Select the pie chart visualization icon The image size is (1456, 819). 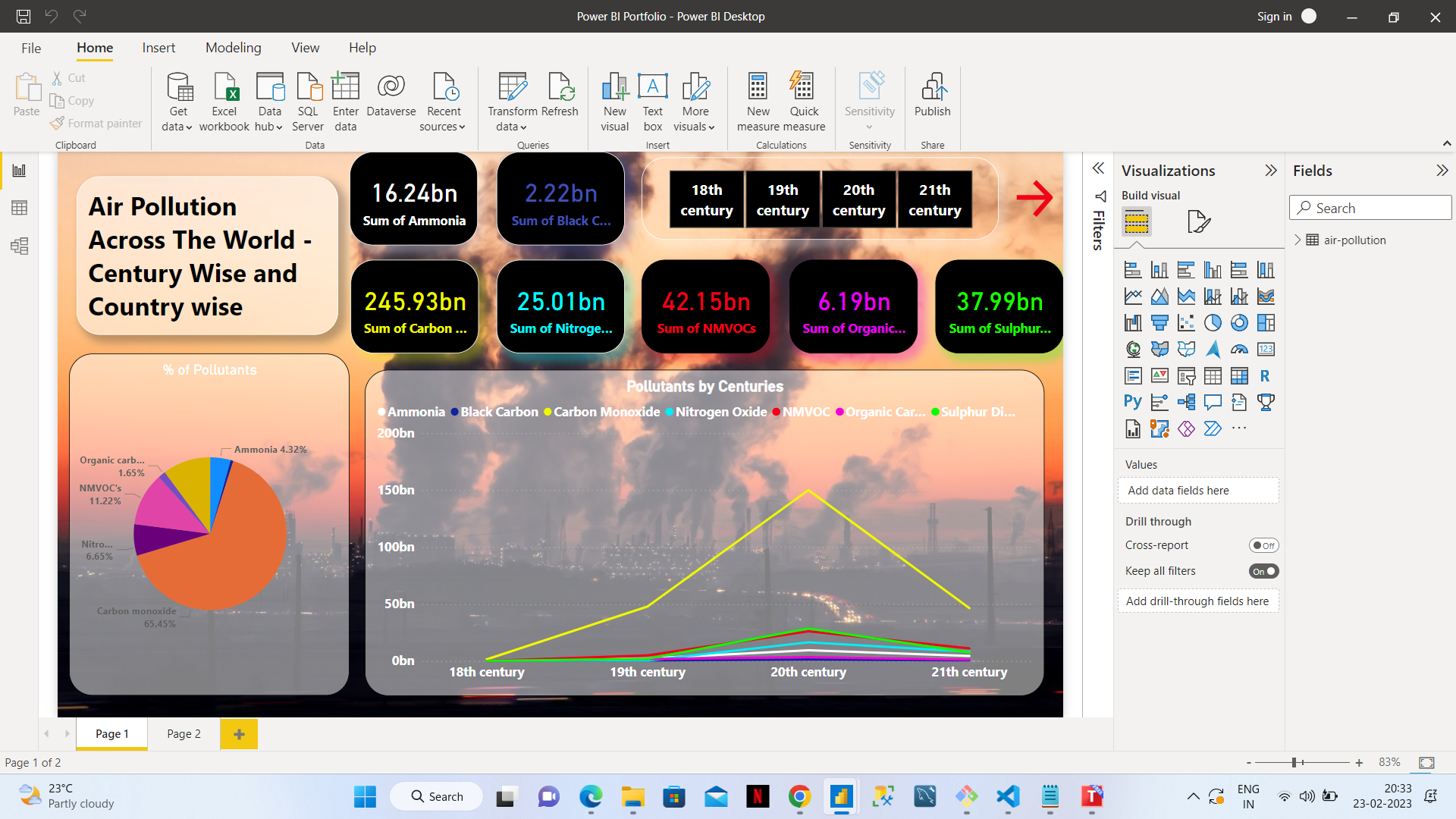[1213, 322]
